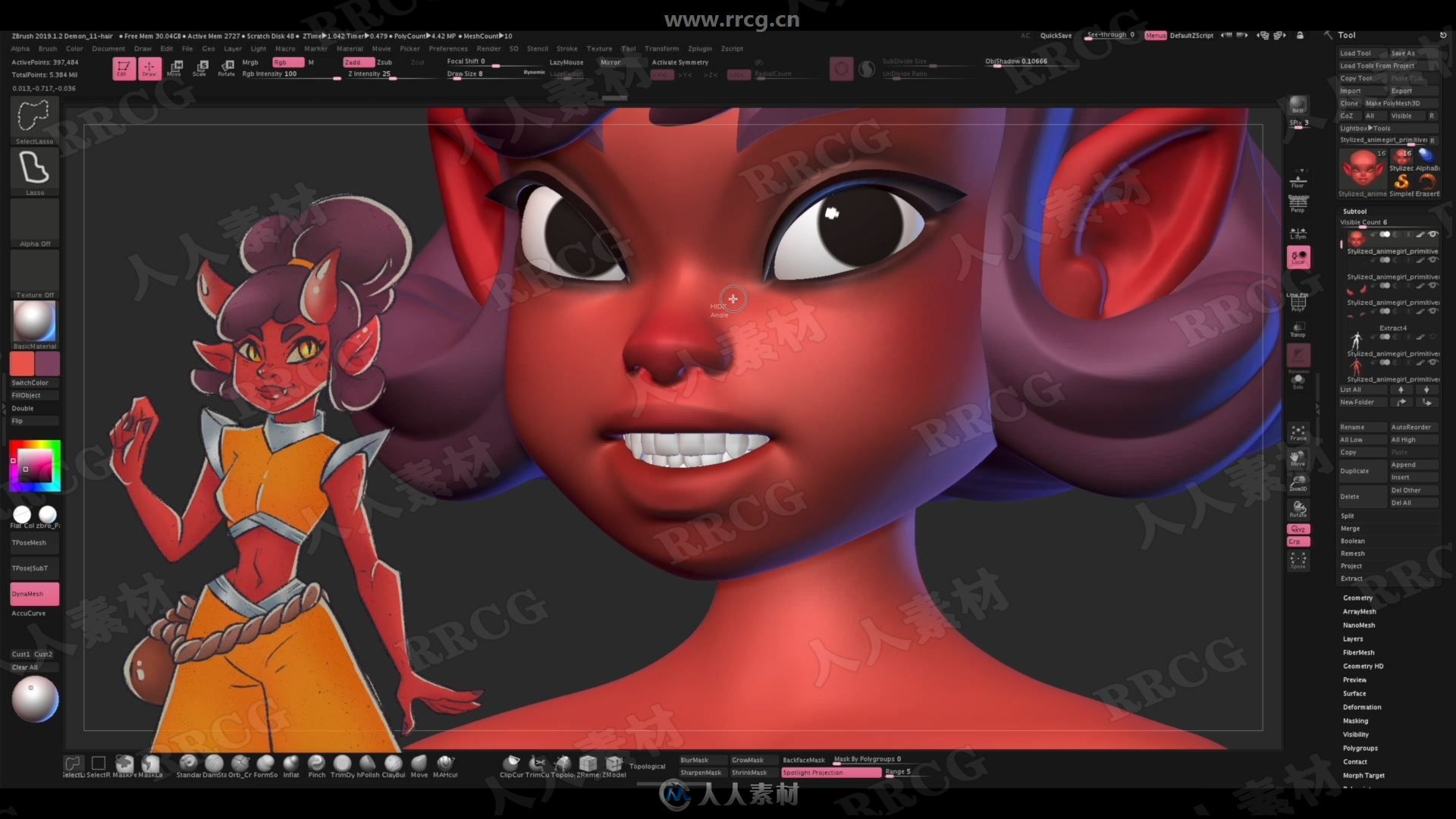This screenshot has width=1456, height=819.
Task: Click the canvas Move navigation icon
Action: tap(1298, 458)
